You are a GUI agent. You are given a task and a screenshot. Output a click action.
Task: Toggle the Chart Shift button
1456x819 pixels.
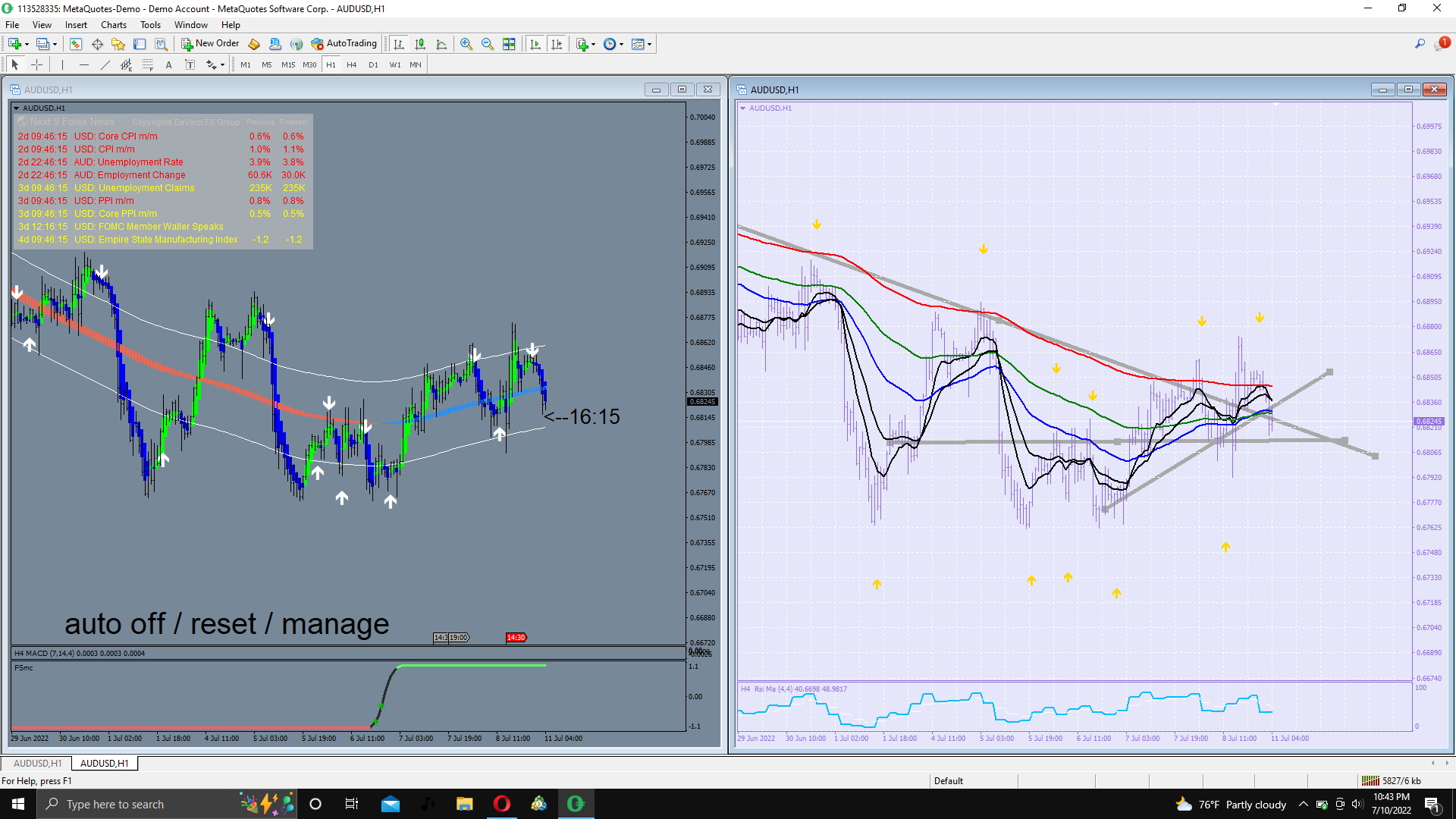[x=557, y=44]
